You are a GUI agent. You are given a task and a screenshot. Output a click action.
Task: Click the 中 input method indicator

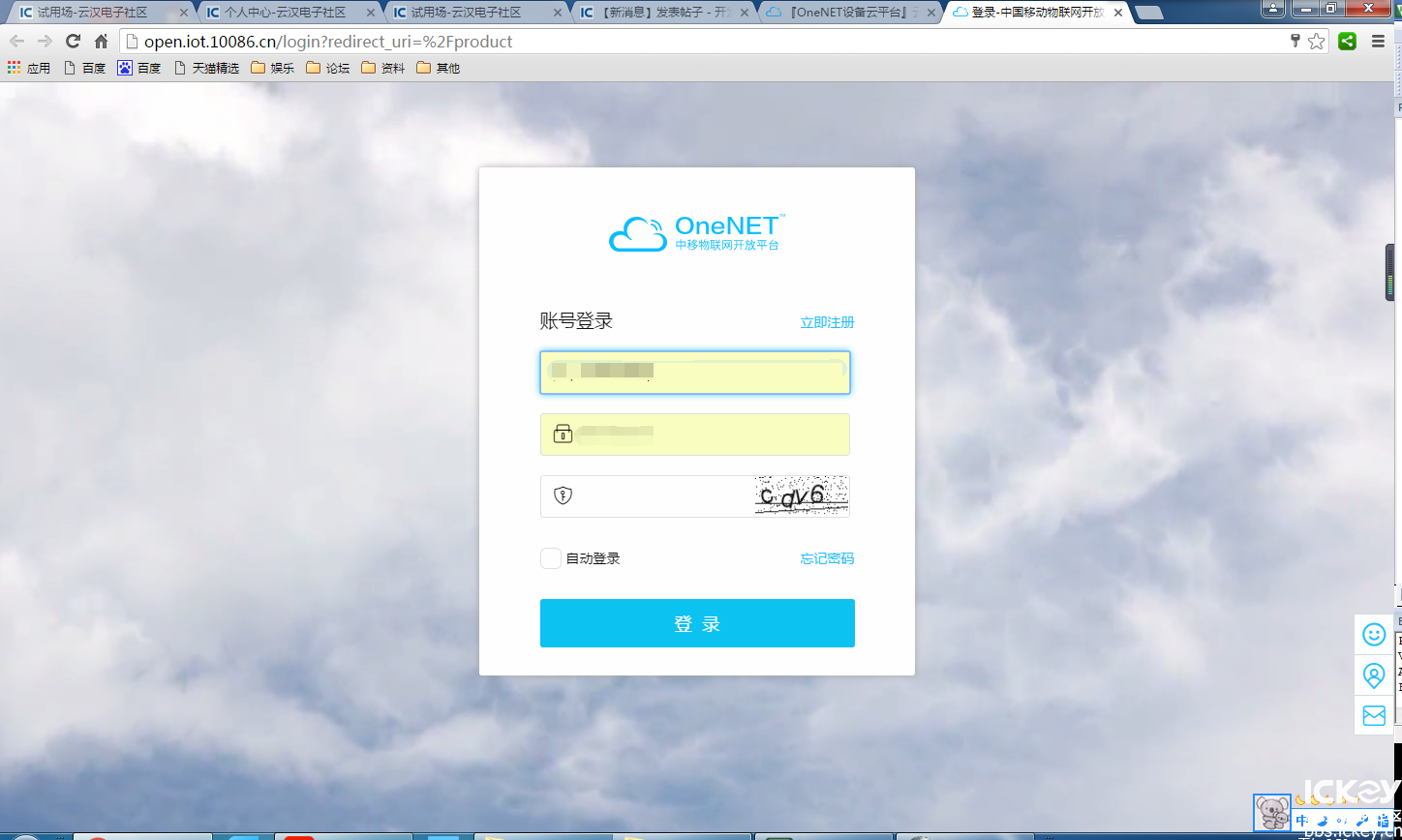1301,821
